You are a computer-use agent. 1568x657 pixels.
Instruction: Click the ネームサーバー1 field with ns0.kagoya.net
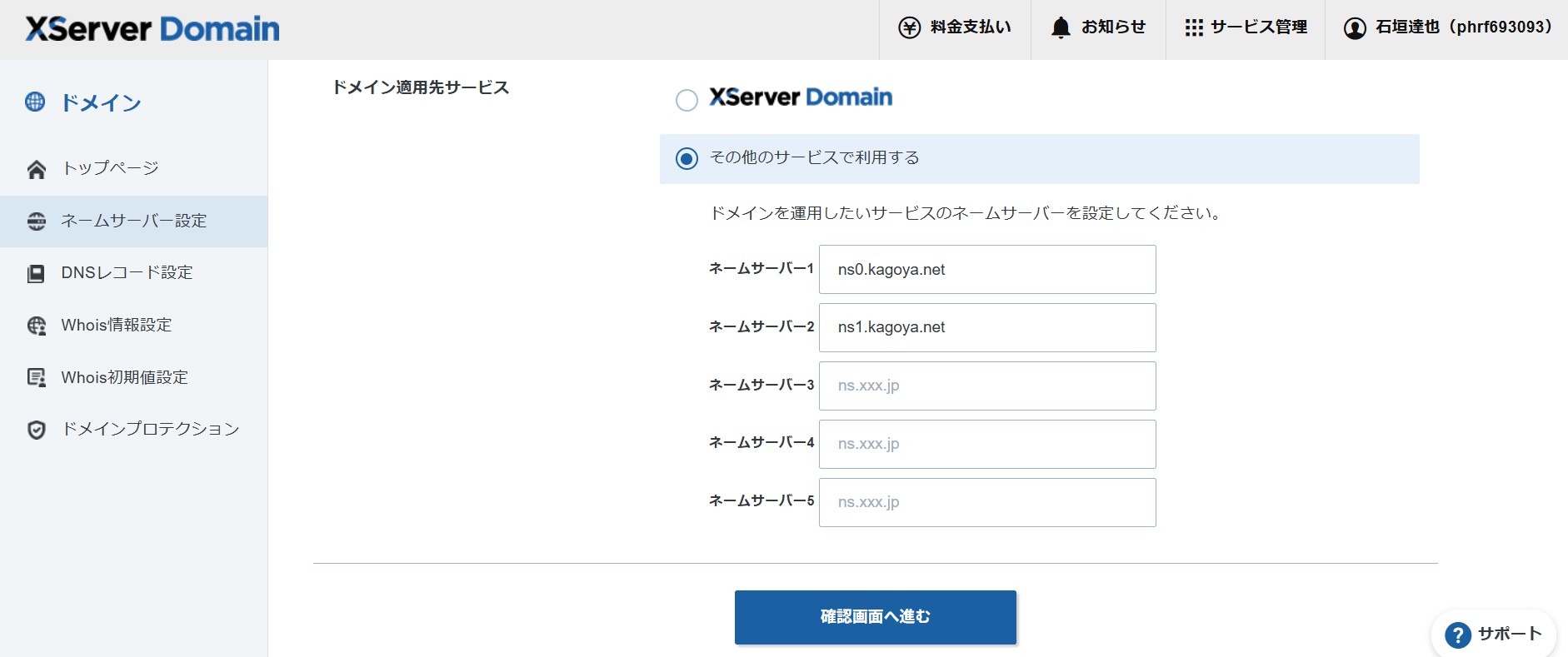[x=987, y=269]
